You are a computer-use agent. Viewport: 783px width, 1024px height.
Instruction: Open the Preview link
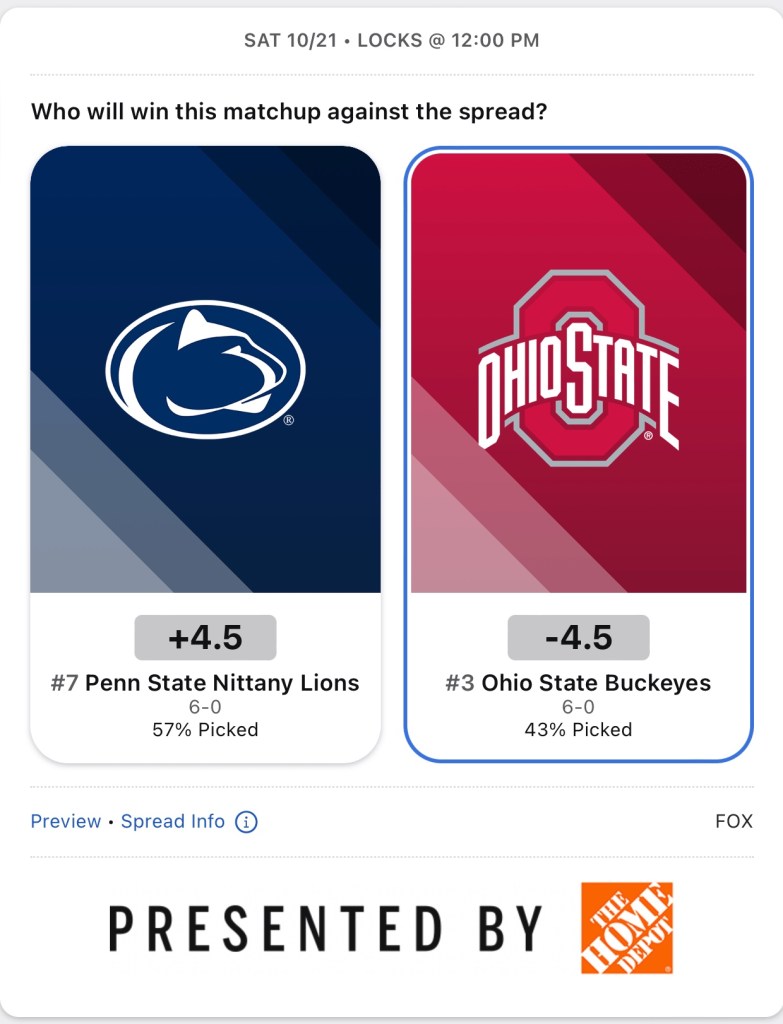[66, 822]
